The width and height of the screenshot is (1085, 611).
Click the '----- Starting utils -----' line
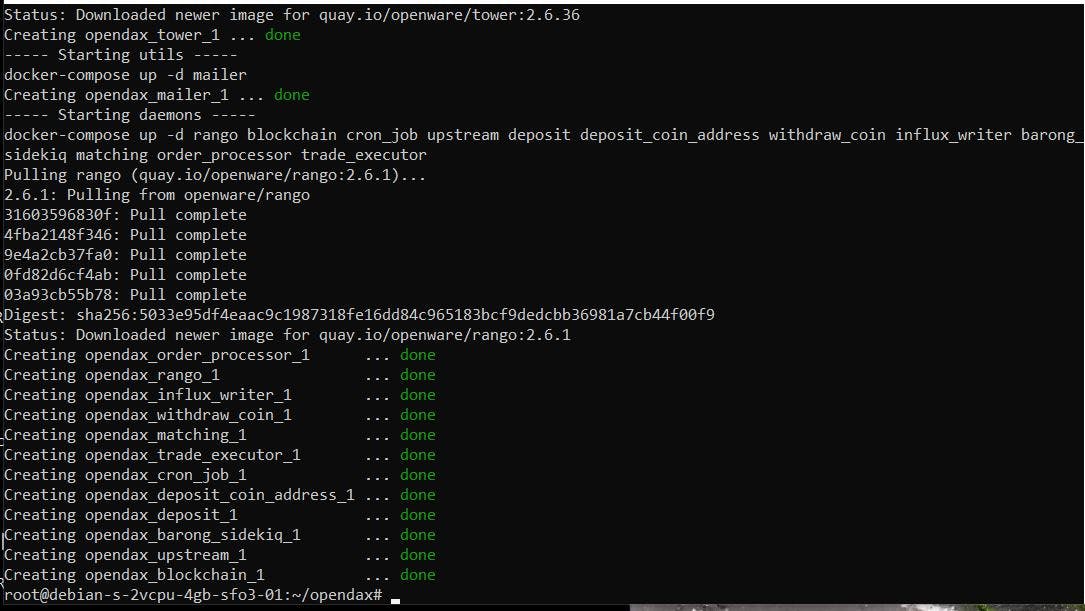point(120,55)
